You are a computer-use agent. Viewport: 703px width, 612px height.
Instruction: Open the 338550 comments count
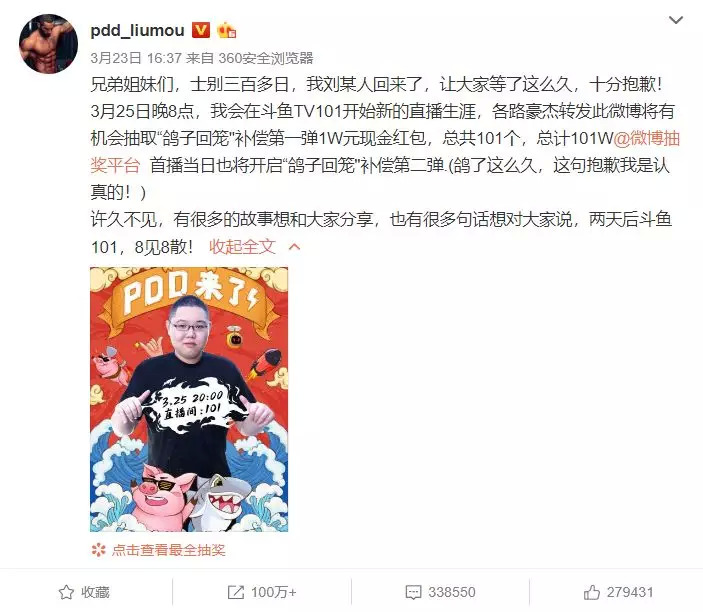pos(451,592)
